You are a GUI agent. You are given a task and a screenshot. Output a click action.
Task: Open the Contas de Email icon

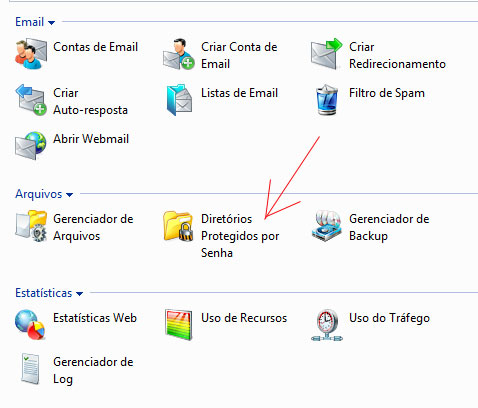click(31, 54)
